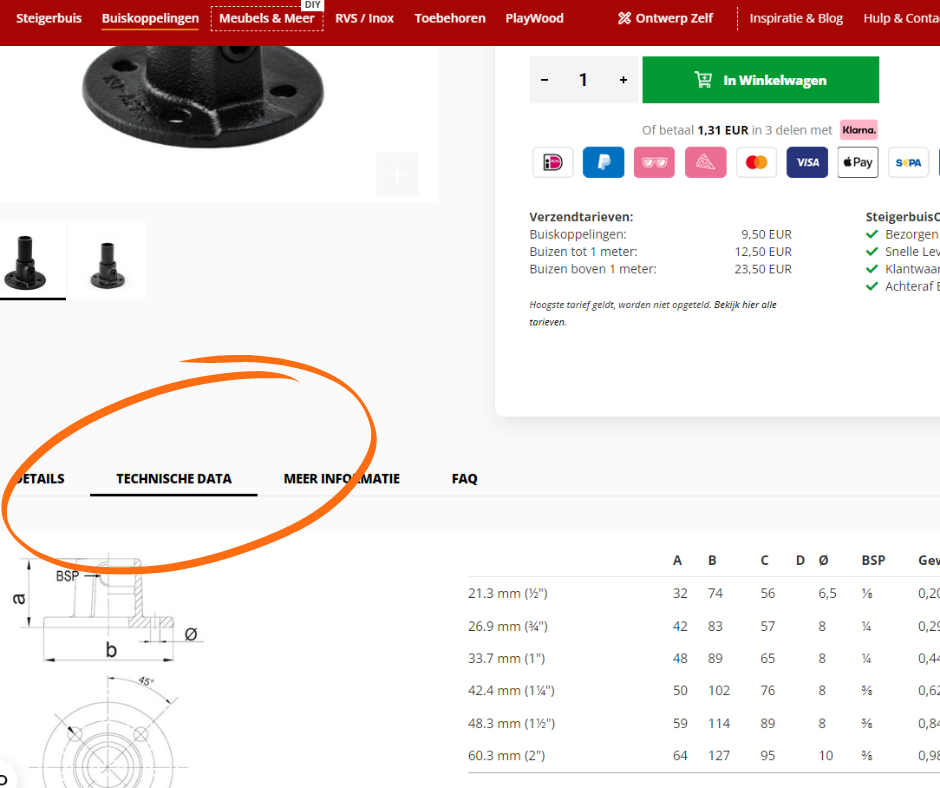Click the quantity input field

point(583,80)
